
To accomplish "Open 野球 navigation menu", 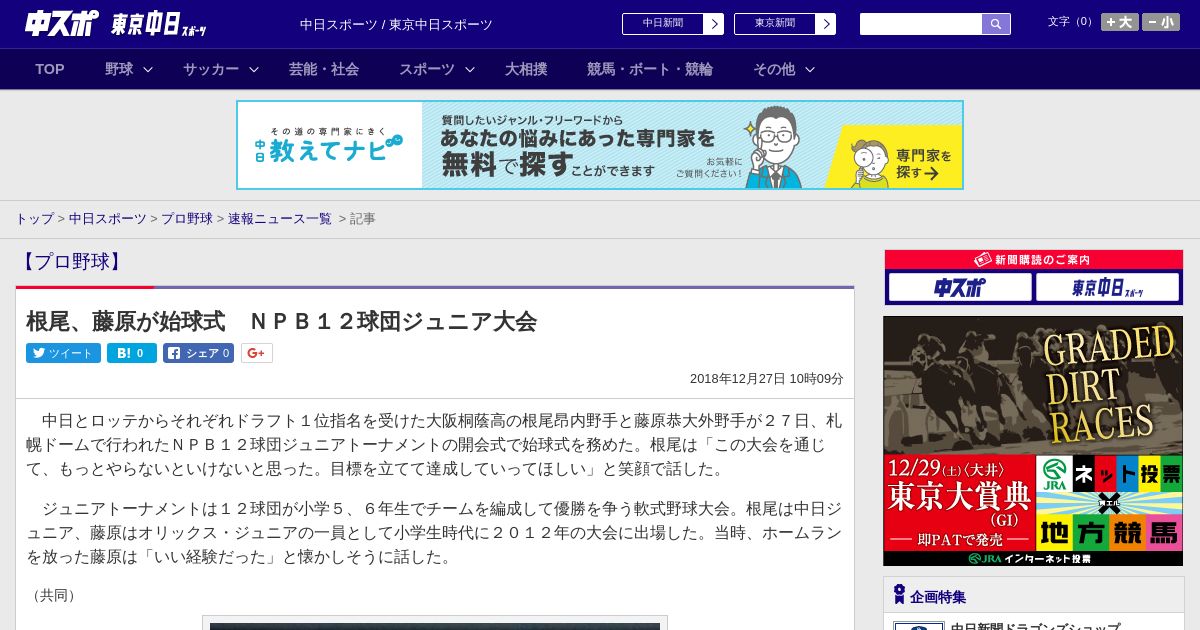I will click(x=119, y=69).
